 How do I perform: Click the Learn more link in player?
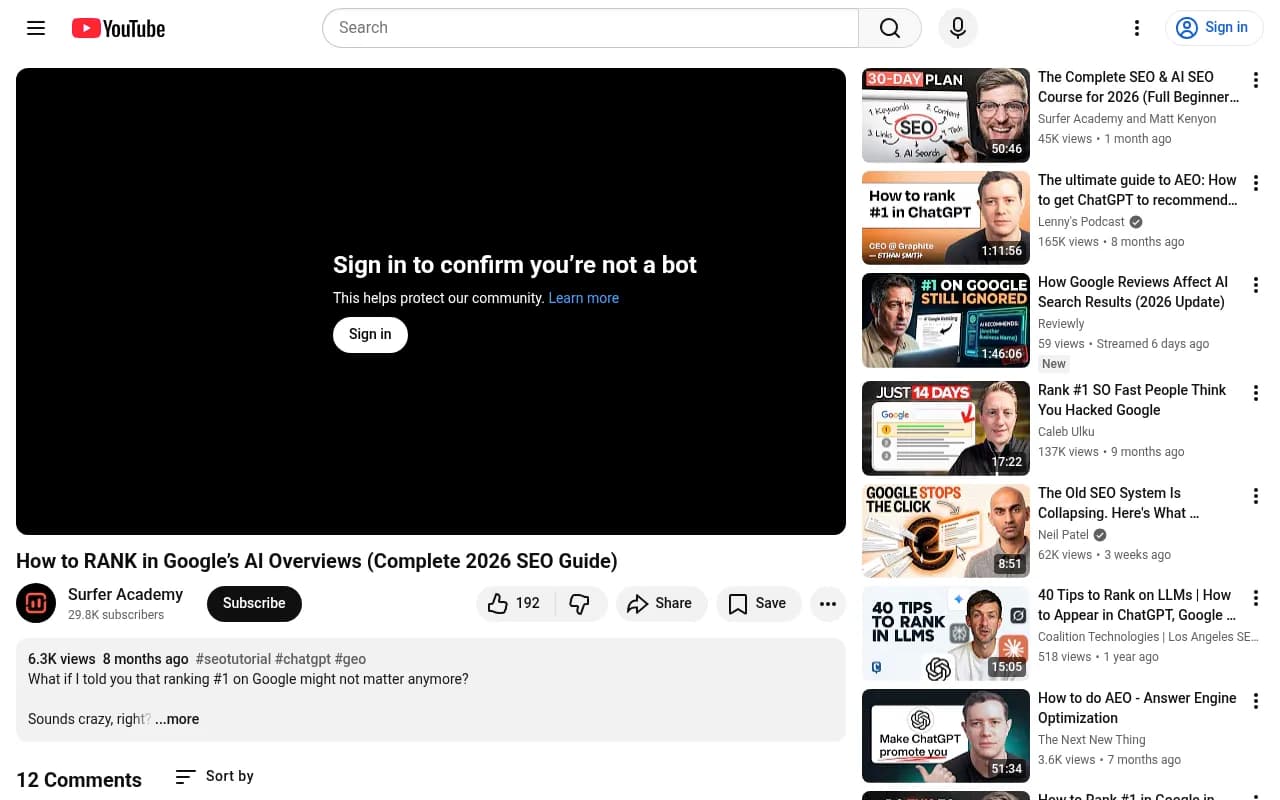click(583, 298)
